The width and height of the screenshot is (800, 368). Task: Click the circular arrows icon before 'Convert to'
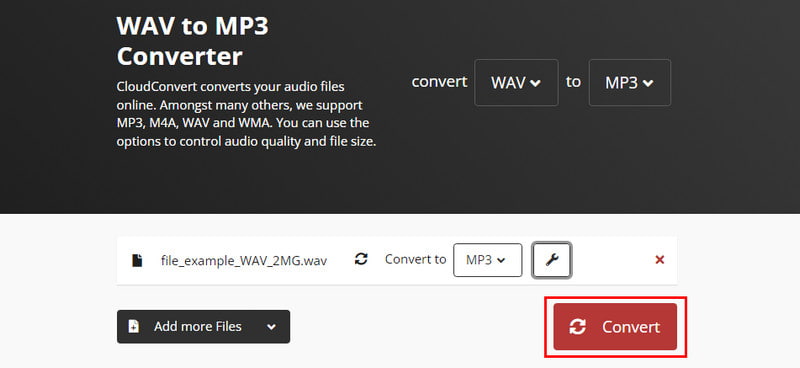pos(361,259)
